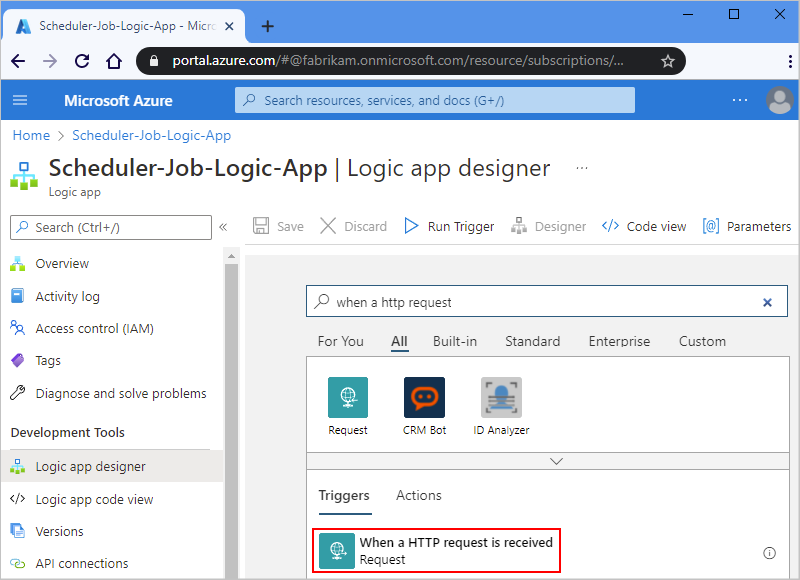Select the ID Analyzer connector icon
Screen dimensions: 800x580
(x=502, y=397)
